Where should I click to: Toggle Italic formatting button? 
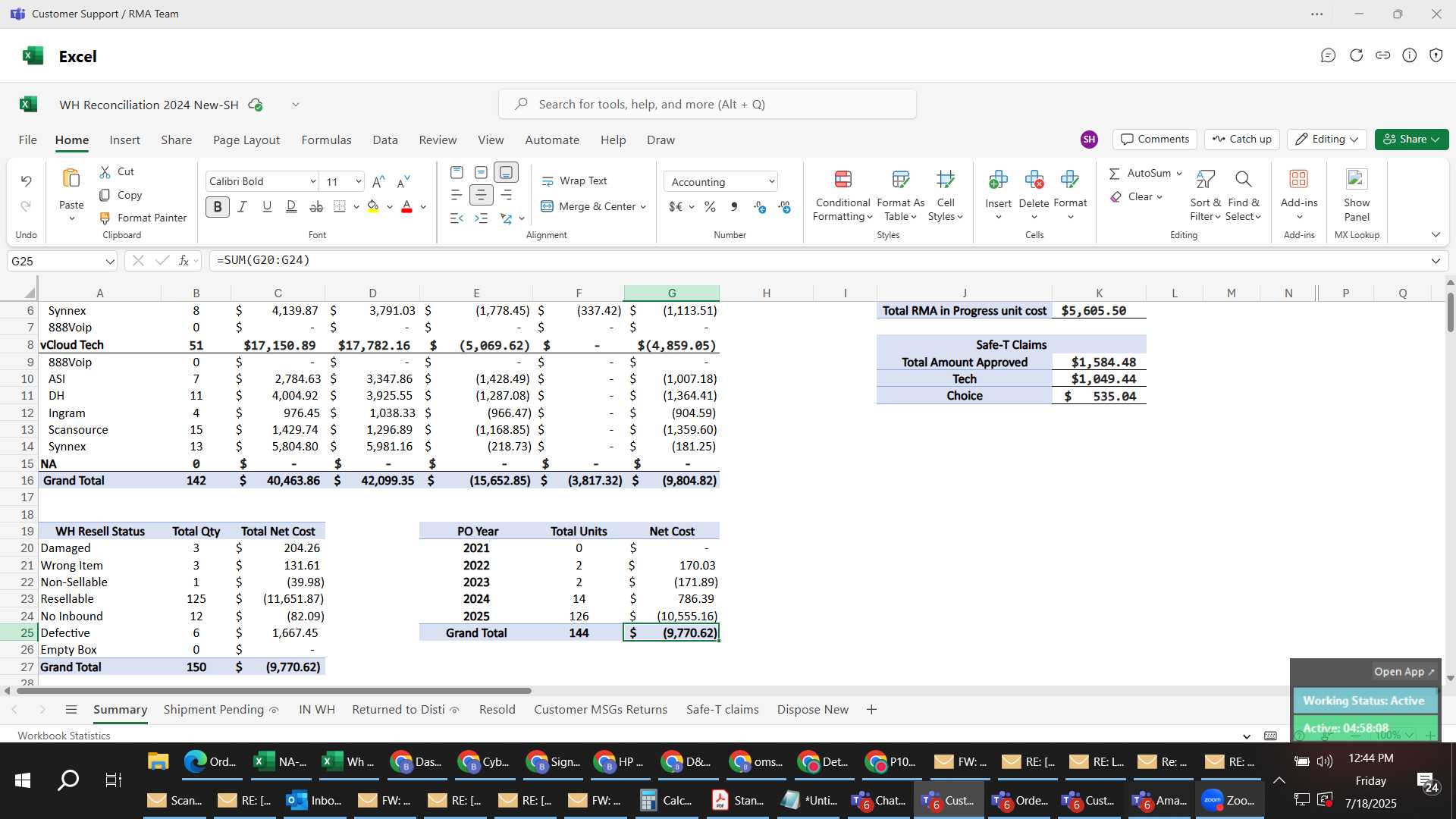(x=243, y=206)
